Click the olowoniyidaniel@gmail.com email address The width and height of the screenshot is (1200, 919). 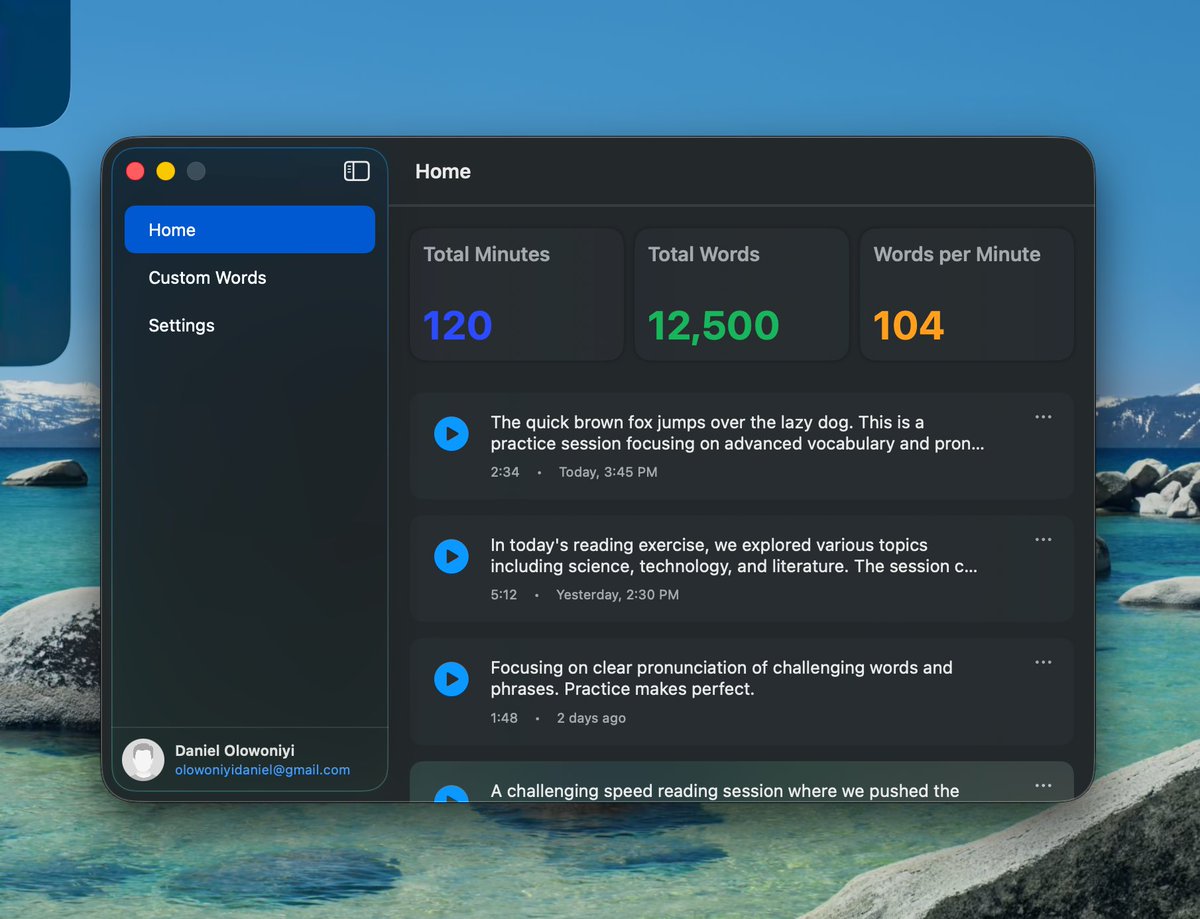click(x=262, y=770)
